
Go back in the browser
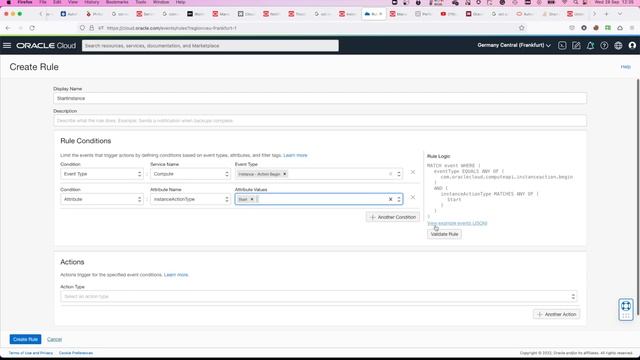click(8, 28)
